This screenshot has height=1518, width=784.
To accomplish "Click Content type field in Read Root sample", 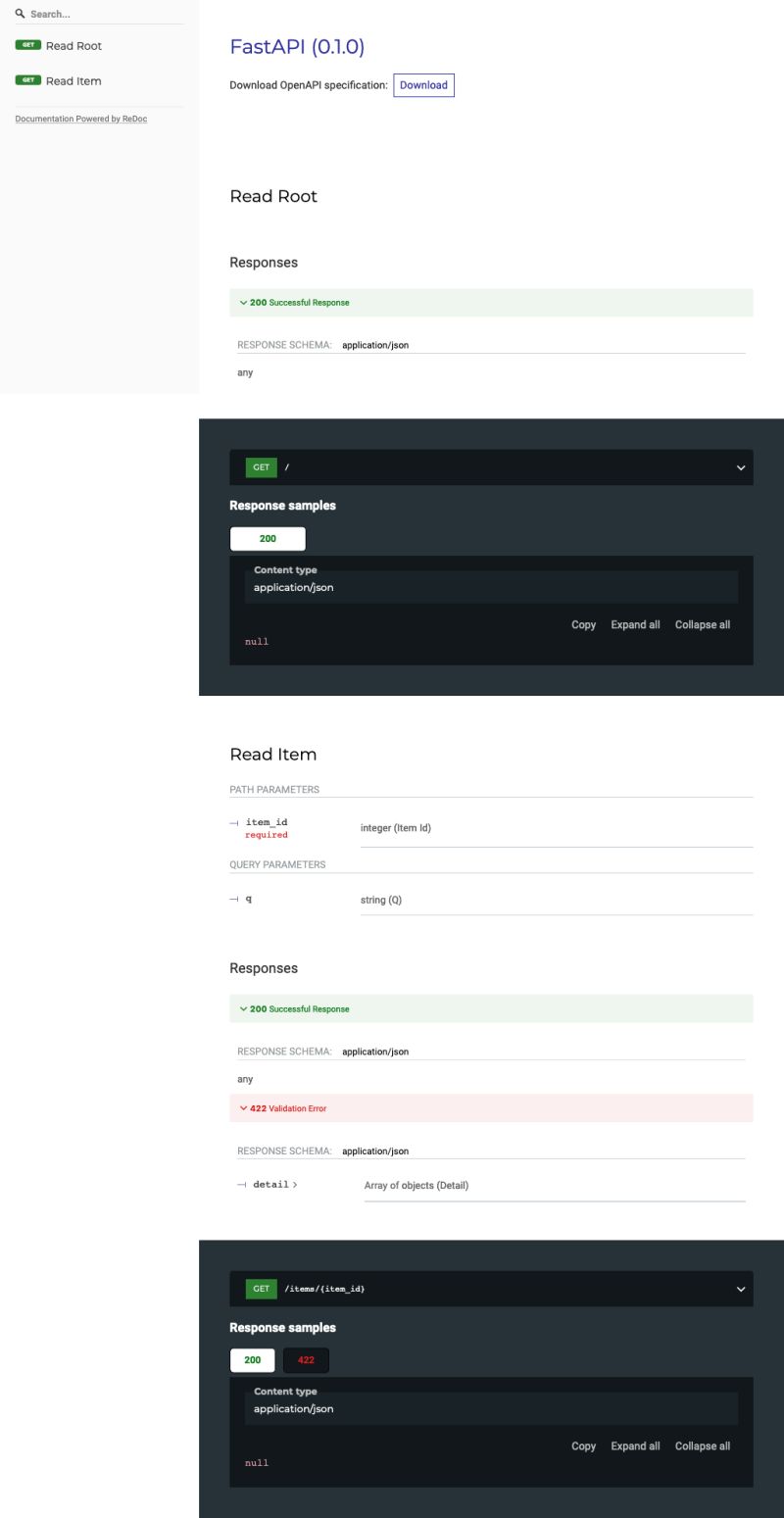I will [491, 587].
